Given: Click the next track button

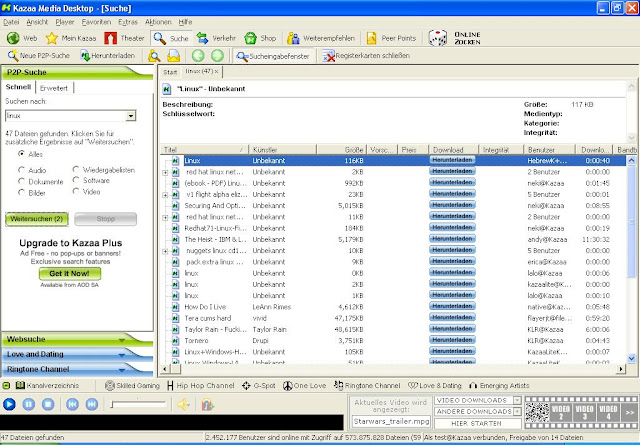Looking at the screenshot, I should (x=92, y=405).
